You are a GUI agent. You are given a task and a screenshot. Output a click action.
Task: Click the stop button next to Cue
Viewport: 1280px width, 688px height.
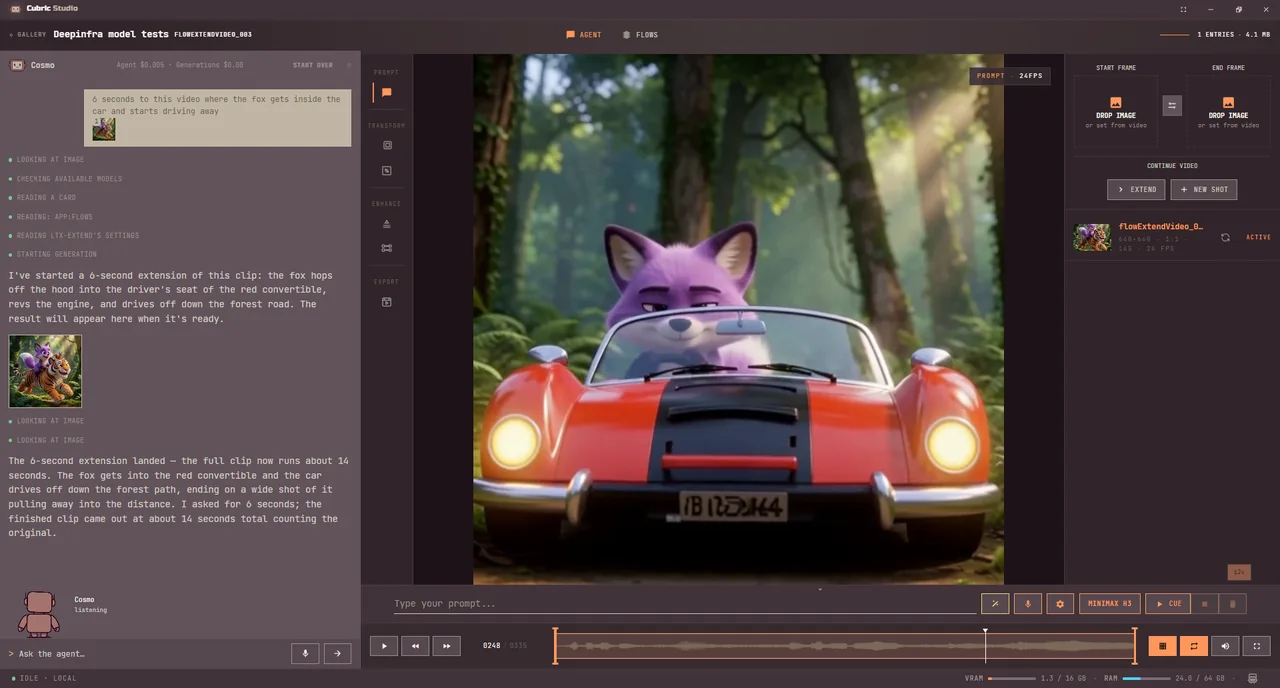[1204, 603]
